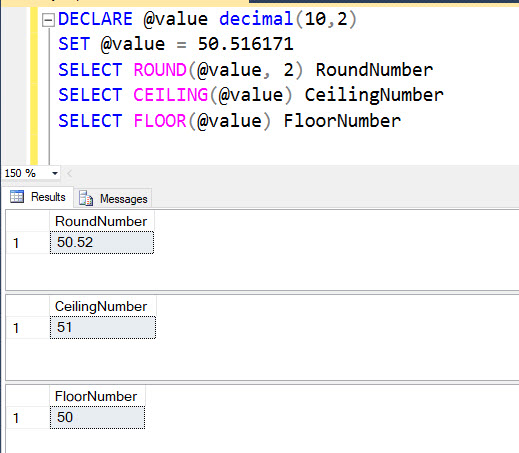The height and width of the screenshot is (453, 519).
Task: Click the horizontal scroll left arrow
Action: point(69,173)
